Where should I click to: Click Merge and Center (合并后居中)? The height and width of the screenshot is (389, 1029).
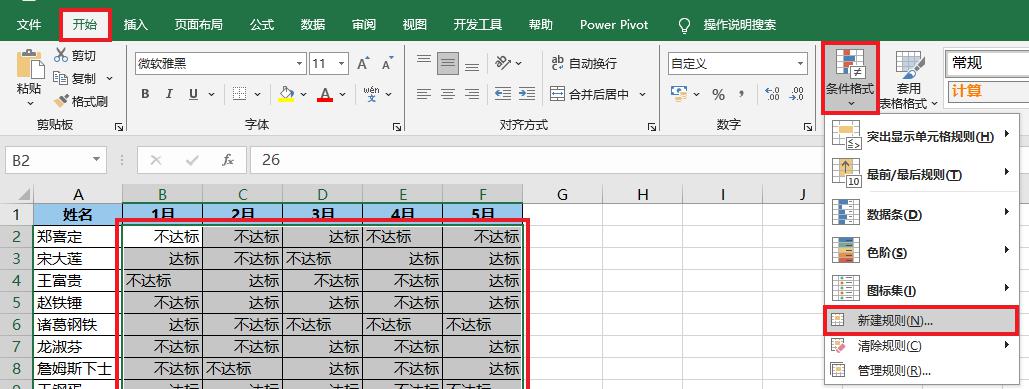tap(590, 94)
